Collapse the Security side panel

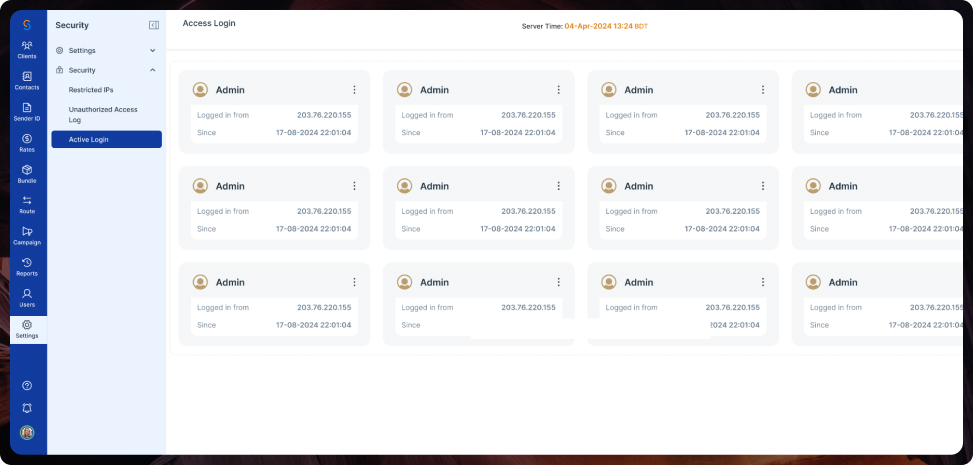tap(154, 25)
